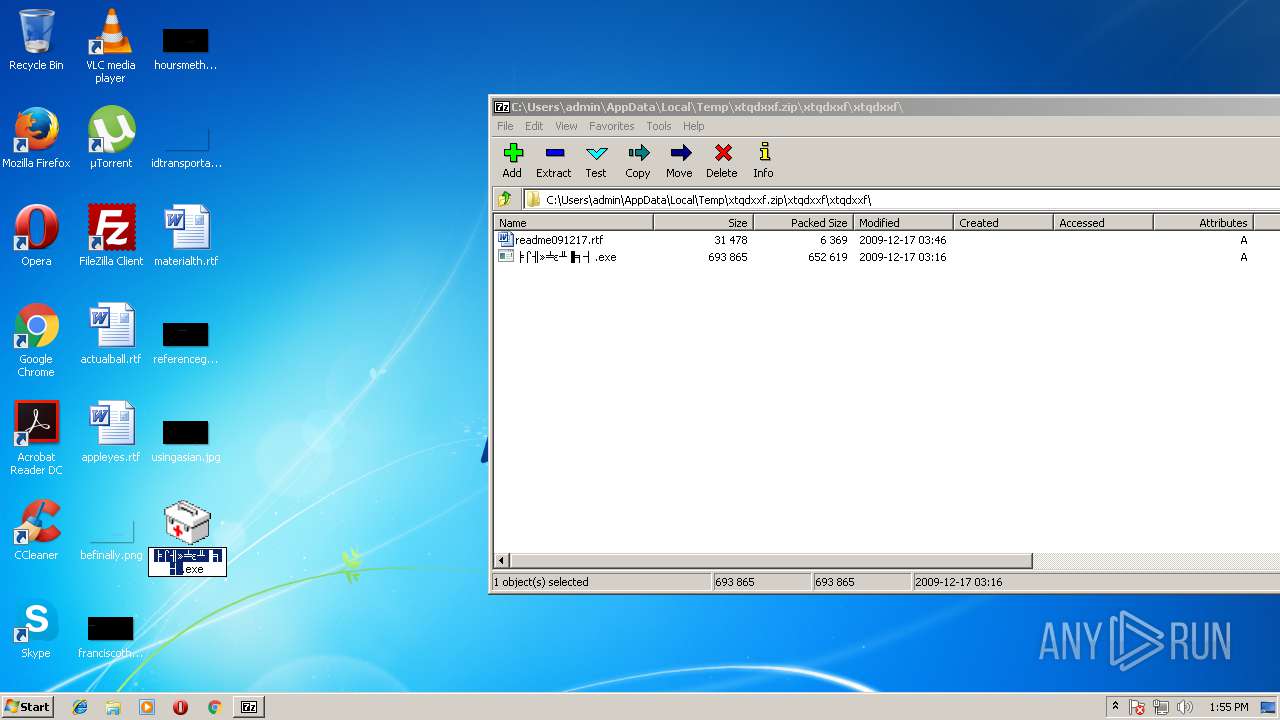Click the red Delete toolbar icon
The width and height of the screenshot is (1280, 720).
(722, 160)
